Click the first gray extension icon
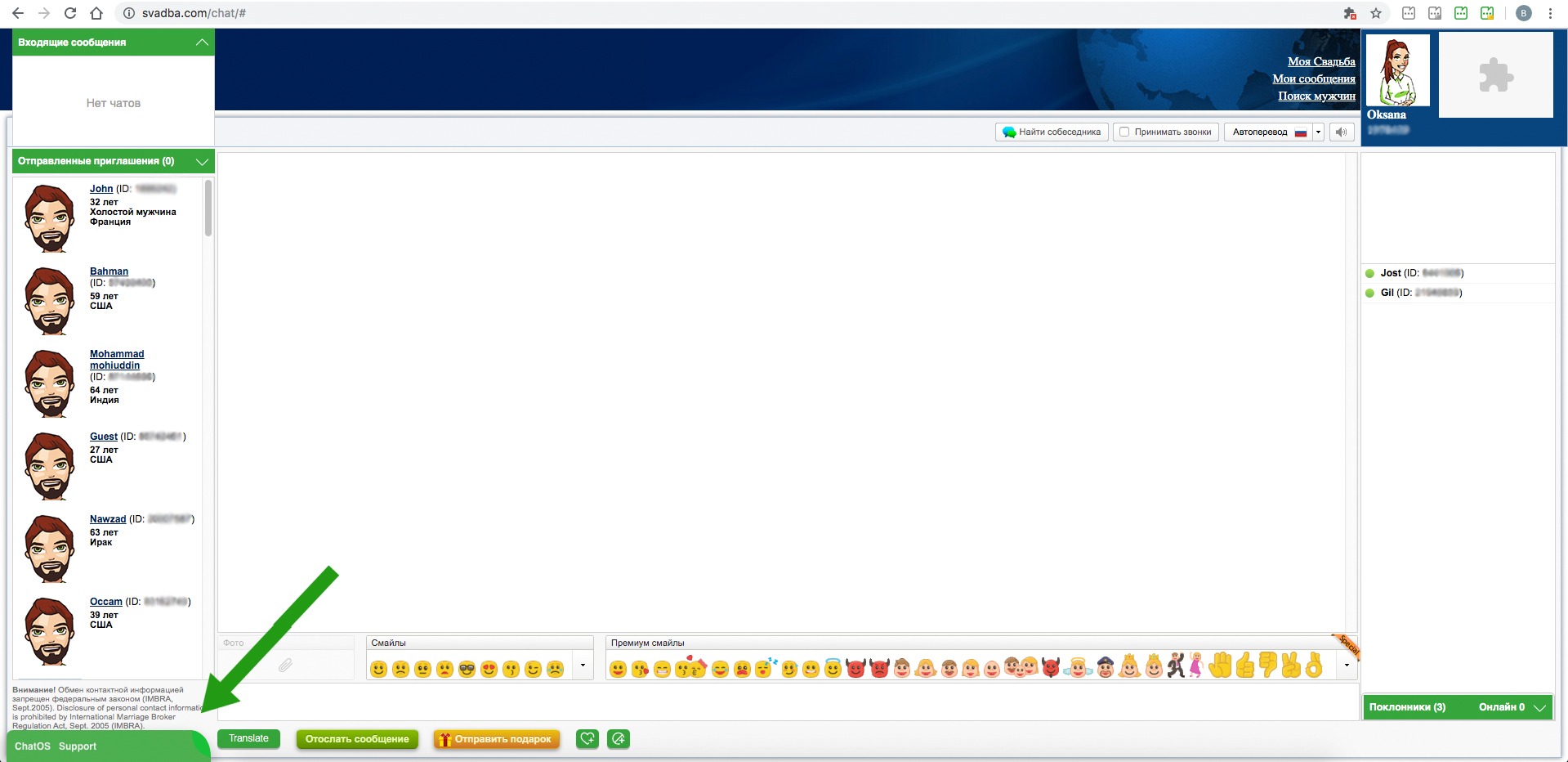This screenshot has height=762, width=1568. click(1409, 13)
